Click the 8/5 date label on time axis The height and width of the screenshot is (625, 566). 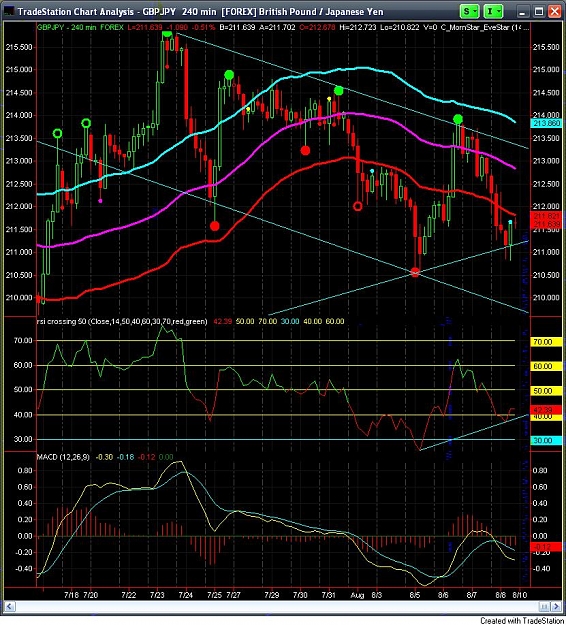pos(415,595)
